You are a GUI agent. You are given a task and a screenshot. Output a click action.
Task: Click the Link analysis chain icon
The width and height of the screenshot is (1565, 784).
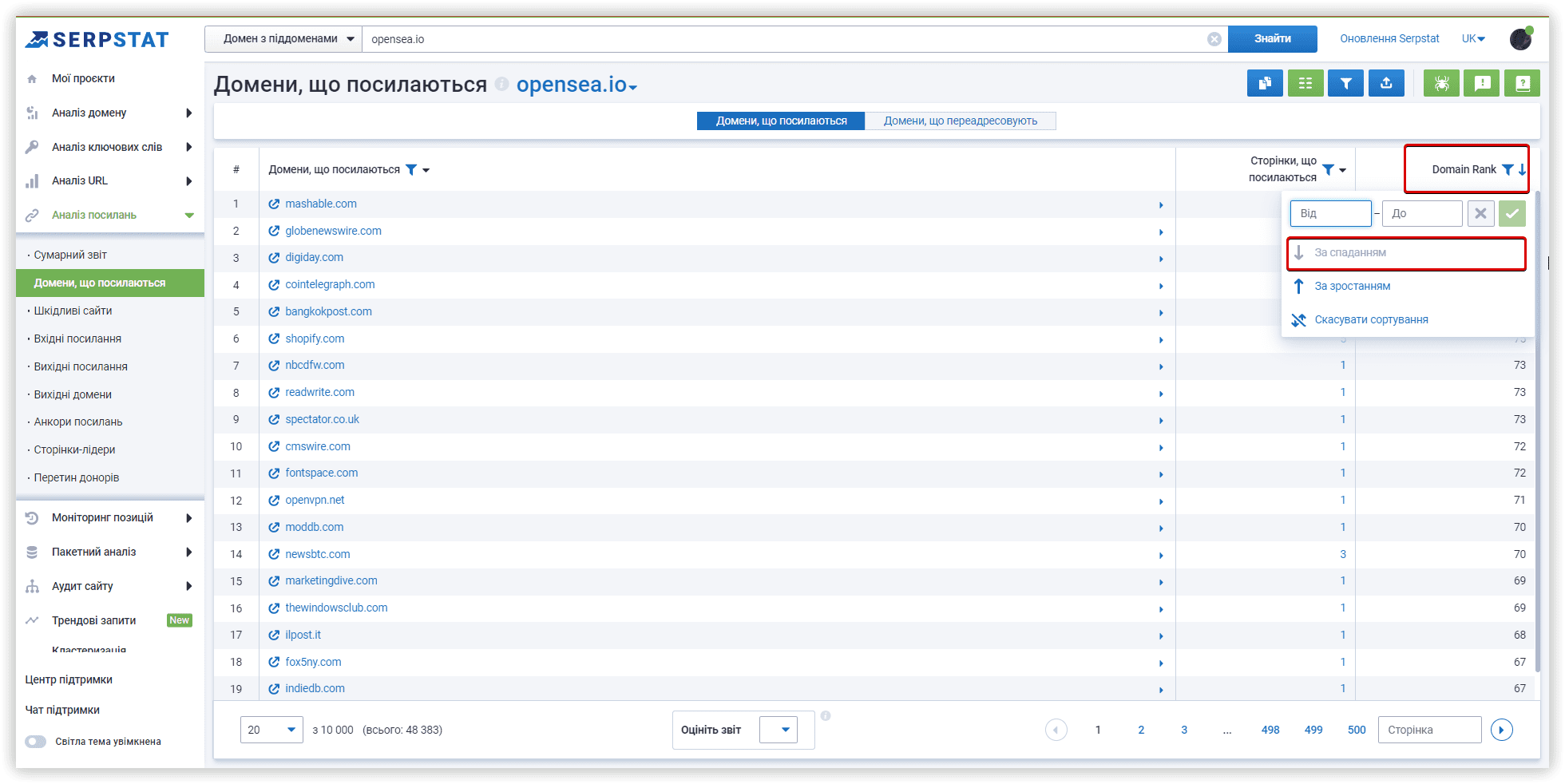coord(32,216)
